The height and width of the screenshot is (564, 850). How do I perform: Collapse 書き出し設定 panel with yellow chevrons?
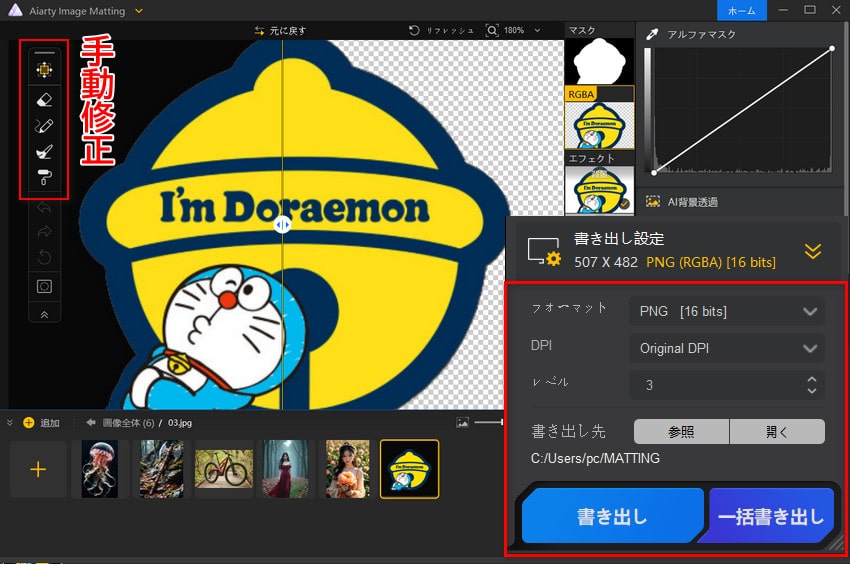[x=813, y=251]
